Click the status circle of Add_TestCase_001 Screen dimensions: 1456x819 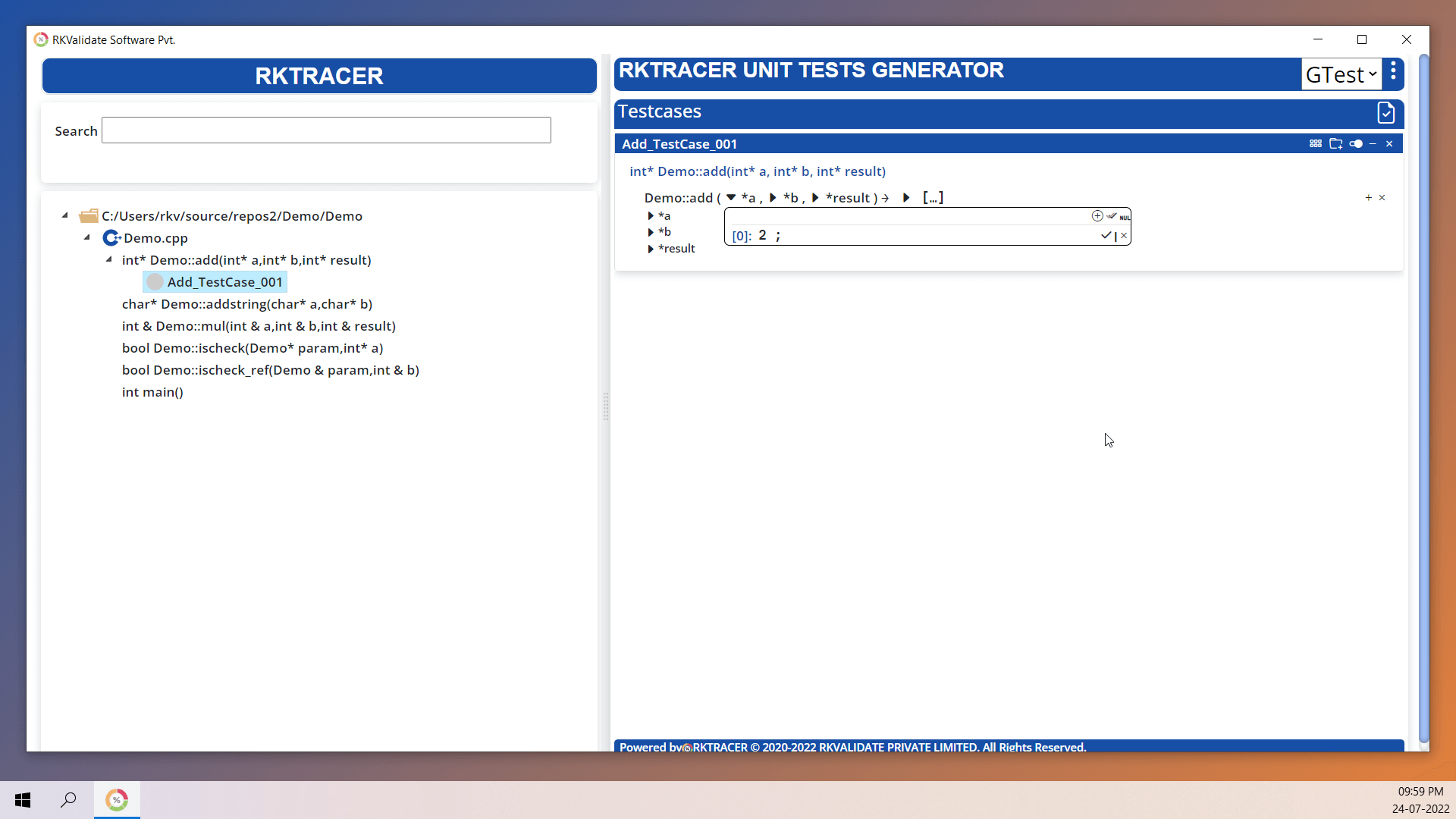pyautogui.click(x=155, y=282)
